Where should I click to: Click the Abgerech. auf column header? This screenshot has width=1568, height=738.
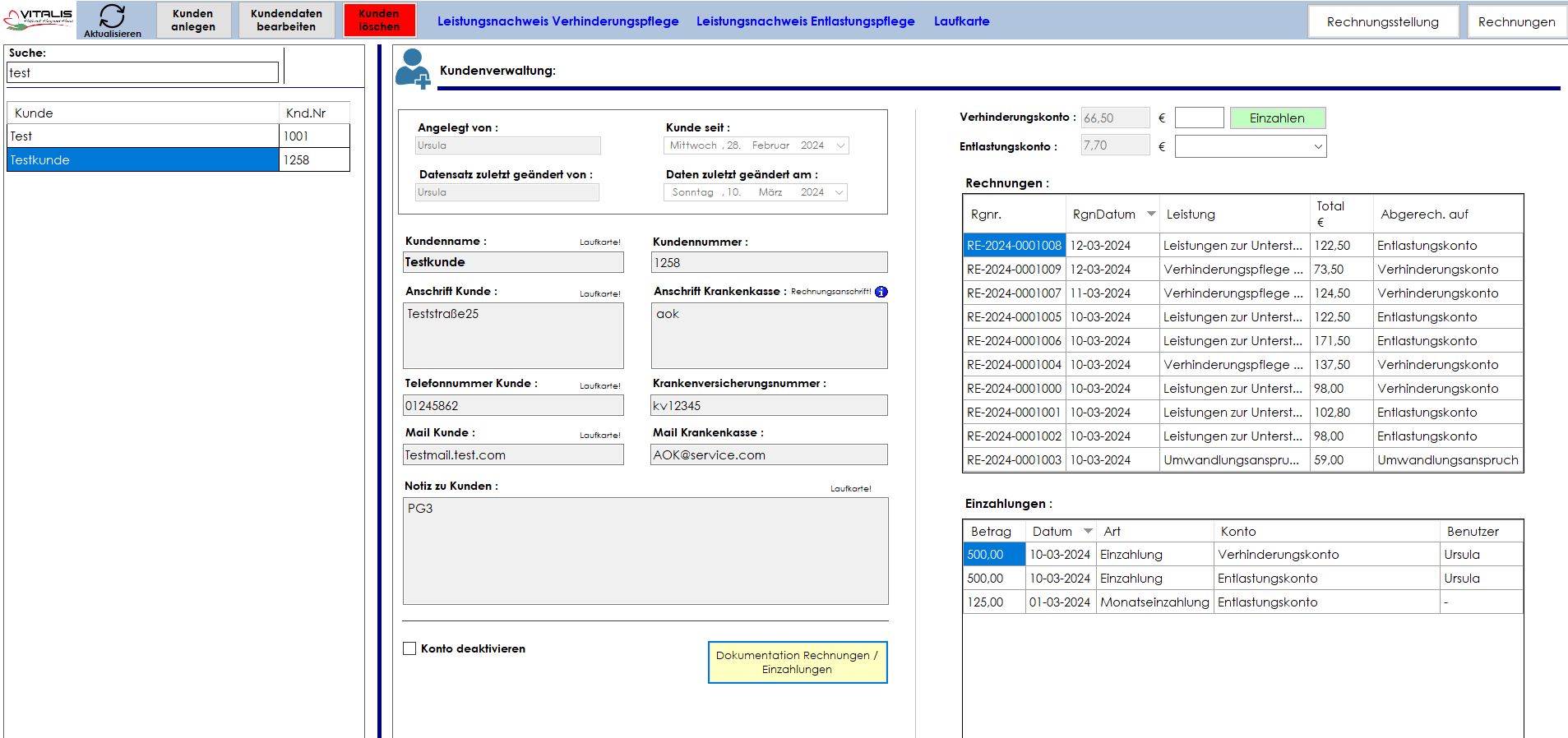[x=1448, y=214]
